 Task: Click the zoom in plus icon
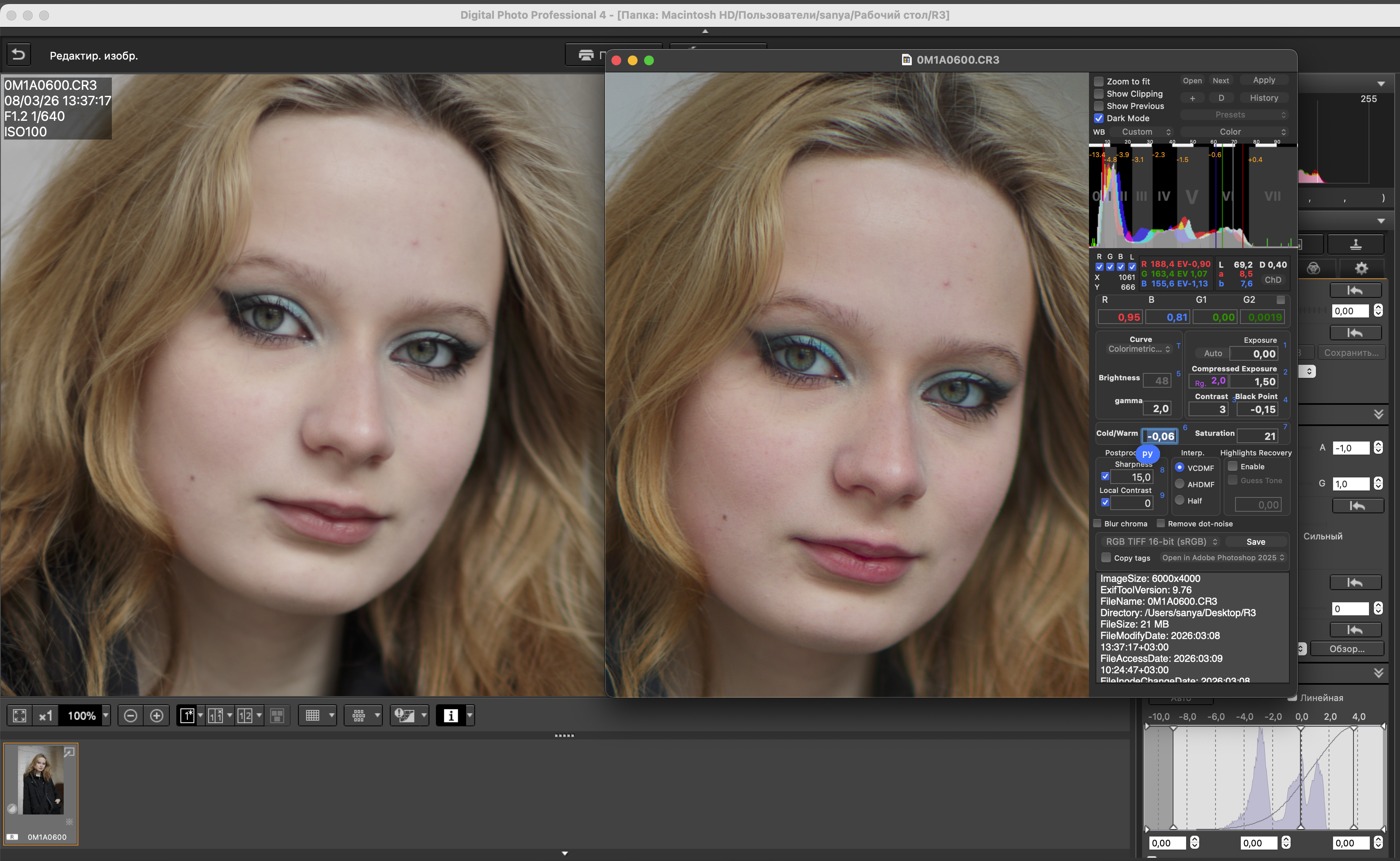point(157,716)
